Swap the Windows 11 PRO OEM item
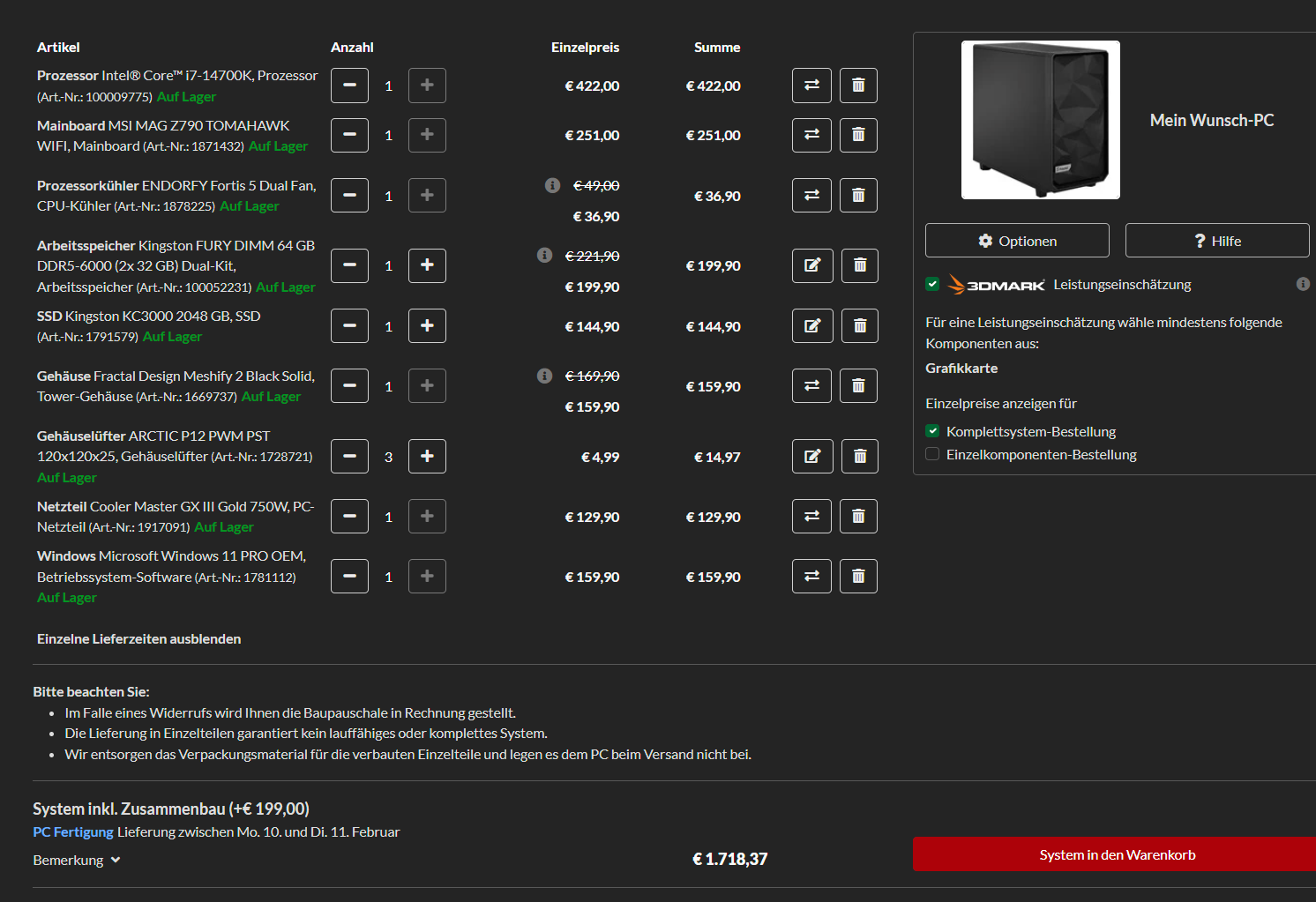 coord(811,576)
